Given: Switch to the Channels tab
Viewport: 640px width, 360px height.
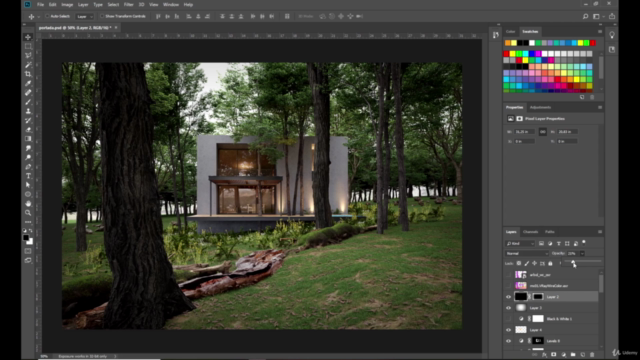Looking at the screenshot, I should click(531, 232).
